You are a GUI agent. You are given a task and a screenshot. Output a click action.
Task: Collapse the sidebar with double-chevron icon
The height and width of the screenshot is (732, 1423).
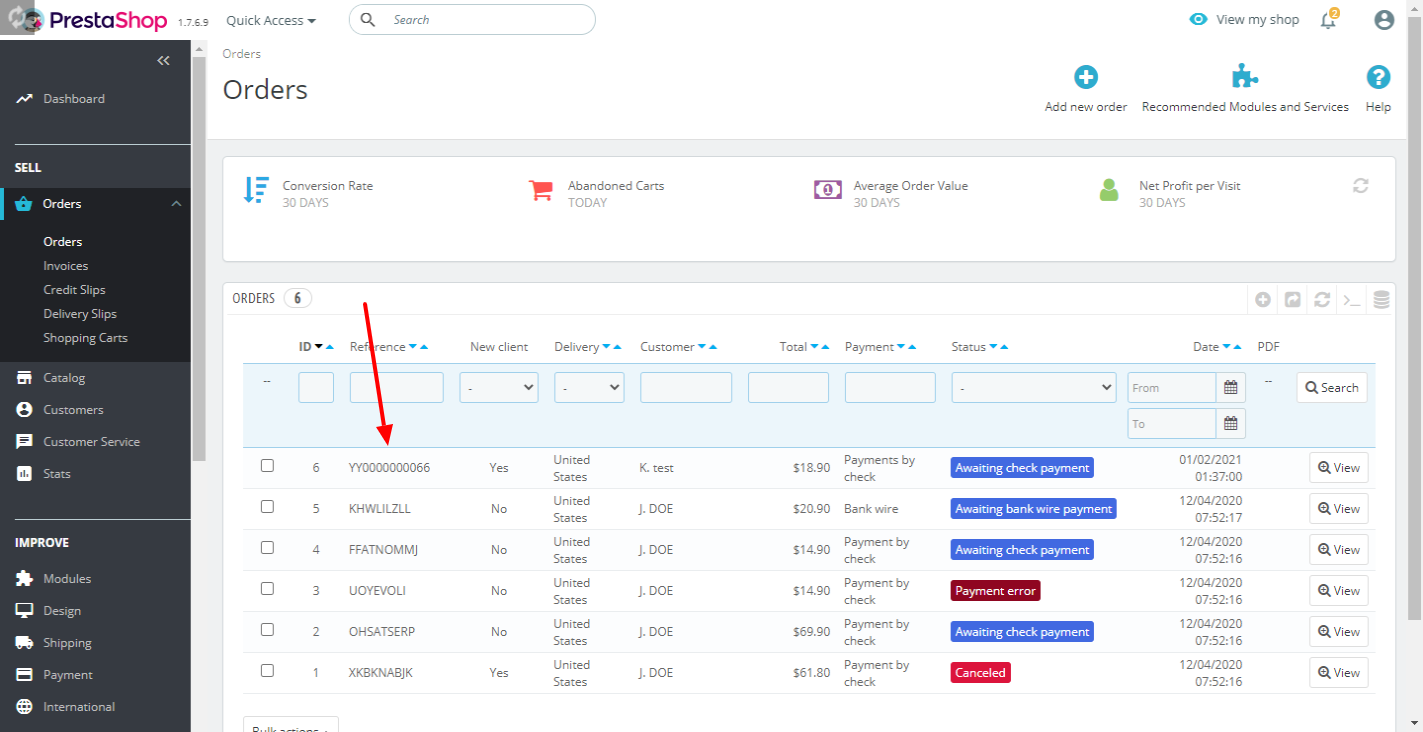coord(164,61)
